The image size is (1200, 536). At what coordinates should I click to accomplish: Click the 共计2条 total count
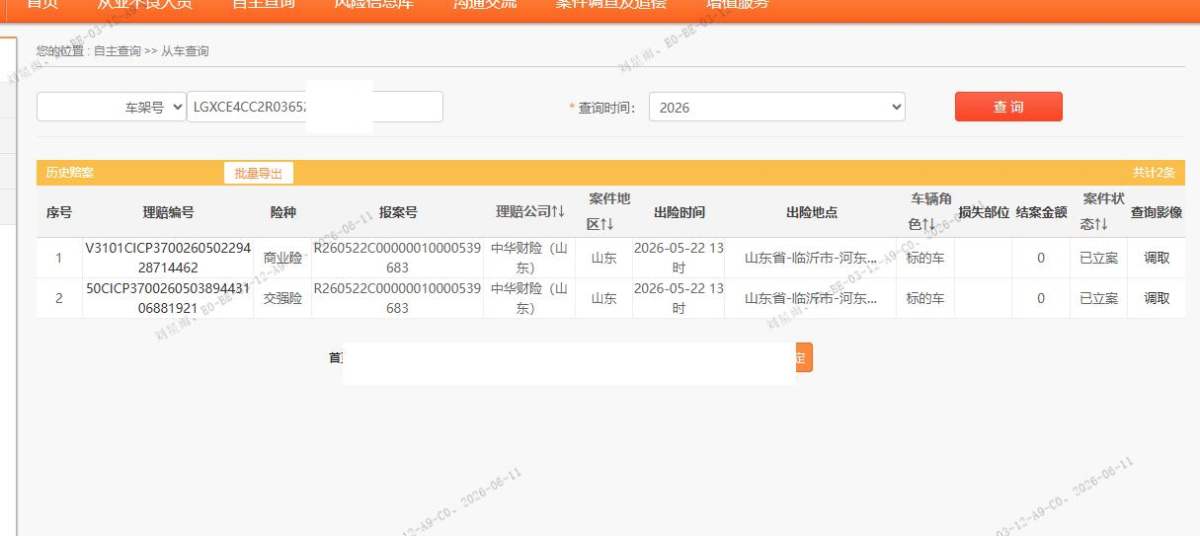pos(1153,173)
